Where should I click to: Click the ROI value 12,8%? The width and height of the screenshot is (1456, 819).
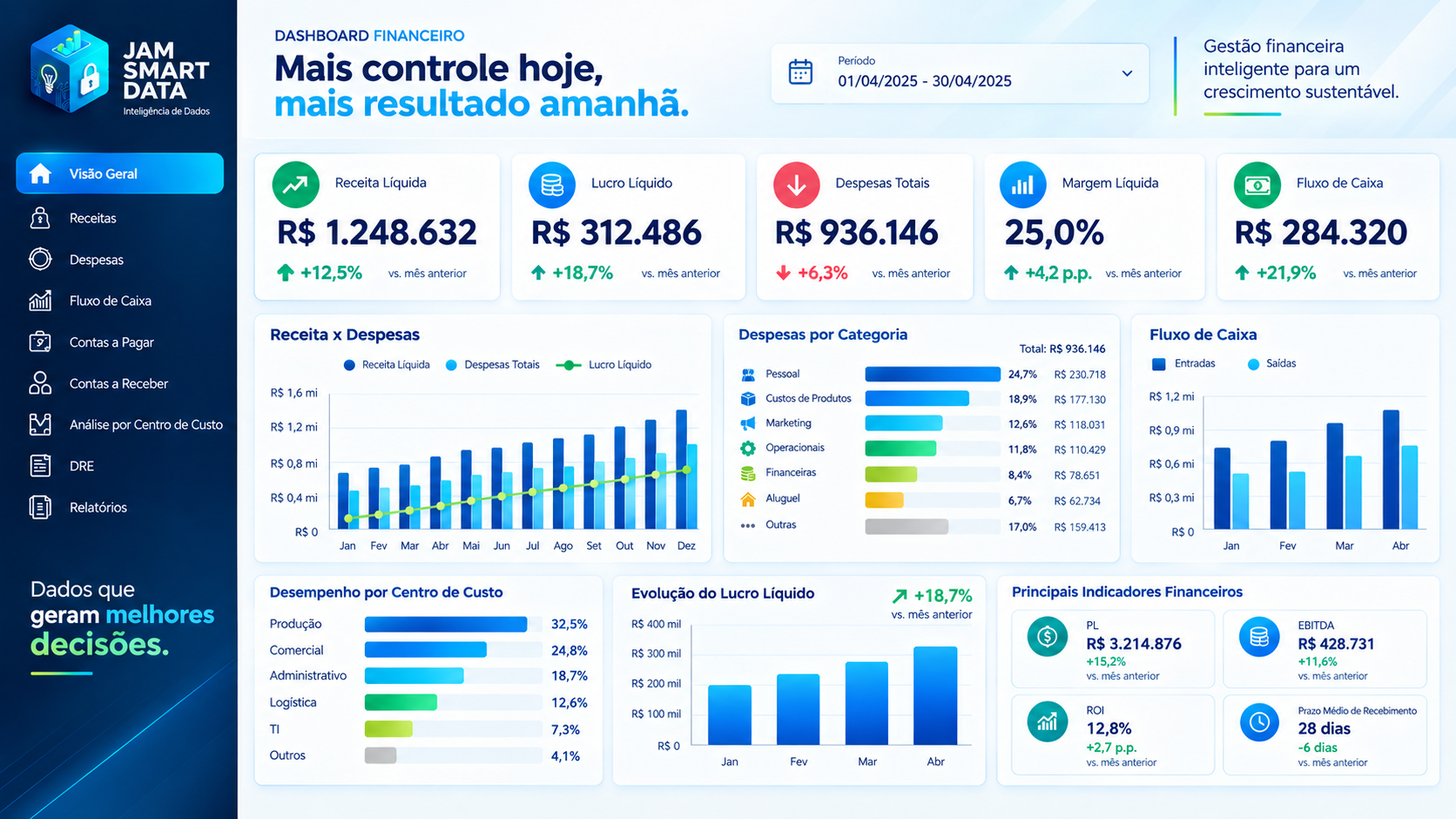click(x=1109, y=728)
